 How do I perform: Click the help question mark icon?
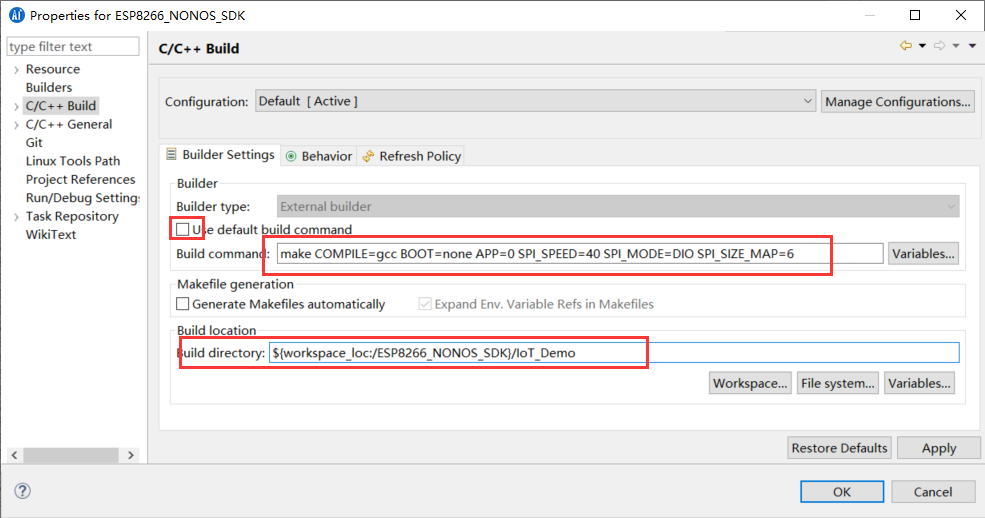click(x=22, y=491)
